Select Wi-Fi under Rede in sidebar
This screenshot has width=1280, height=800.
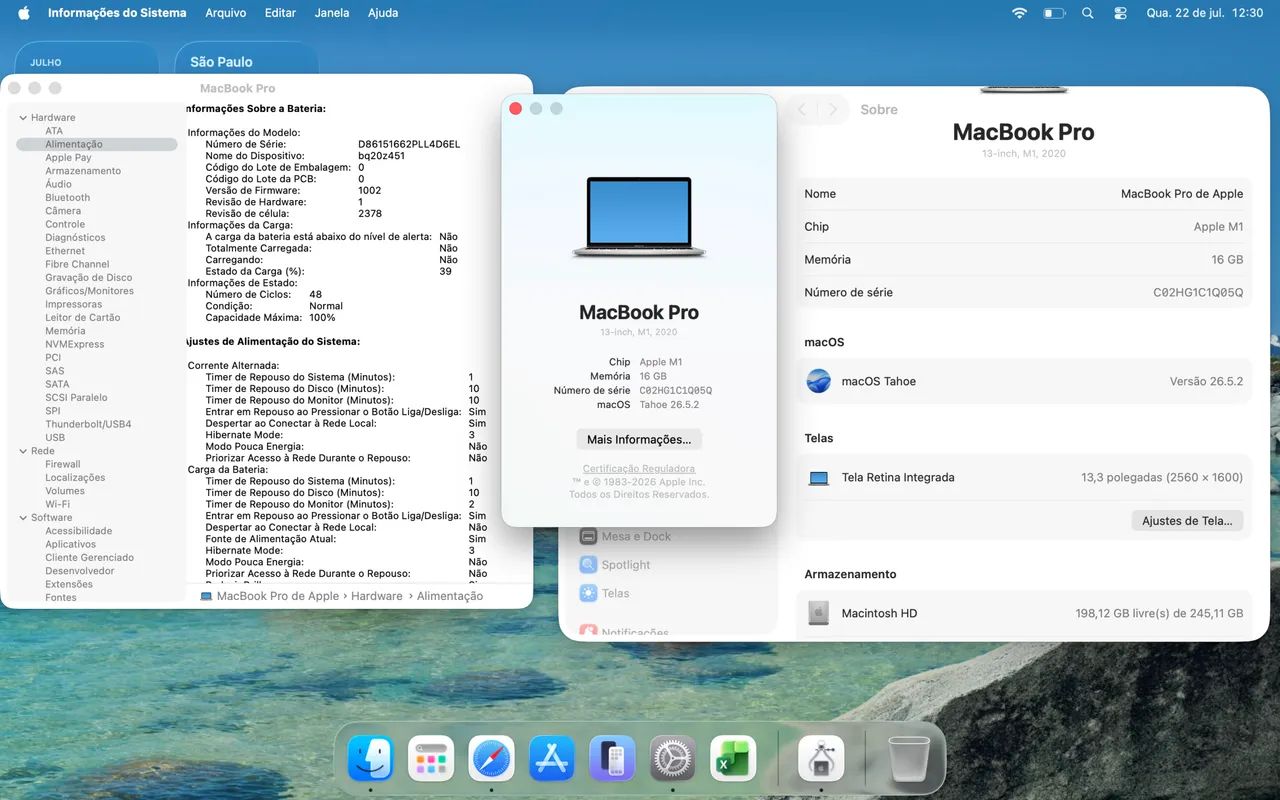pos(57,504)
